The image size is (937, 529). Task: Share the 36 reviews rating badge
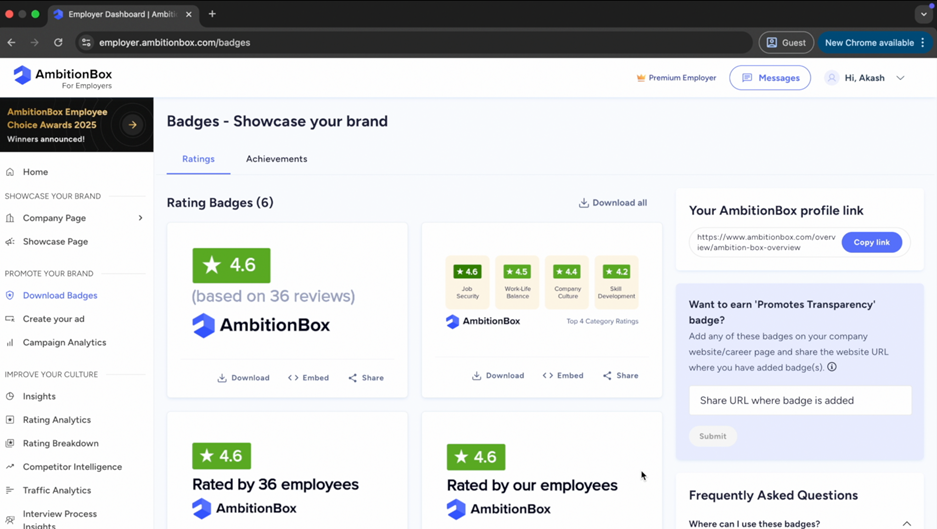click(366, 378)
